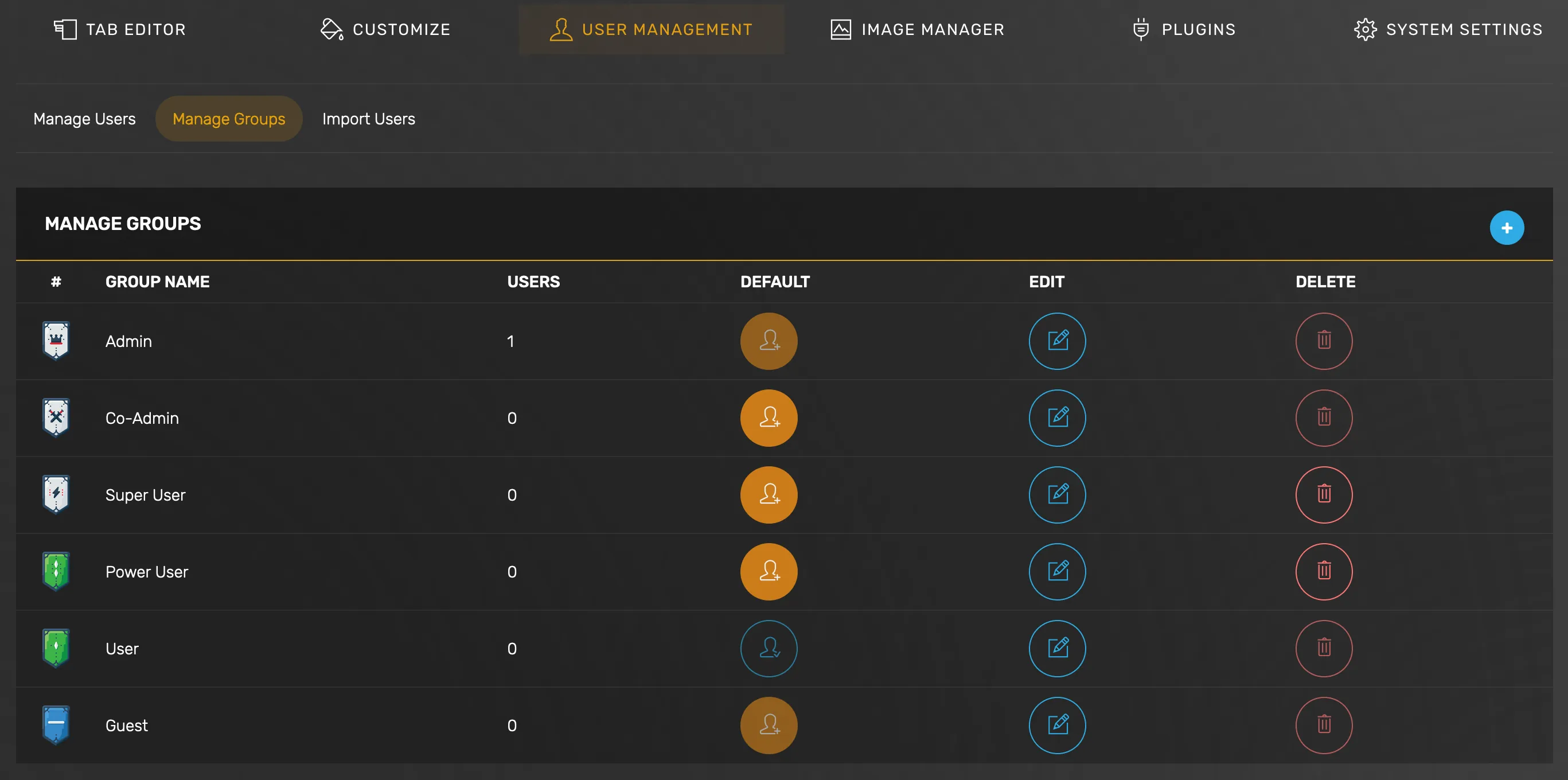The image size is (1568, 780).
Task: Select the Super User shield badge icon
Action: 56,494
